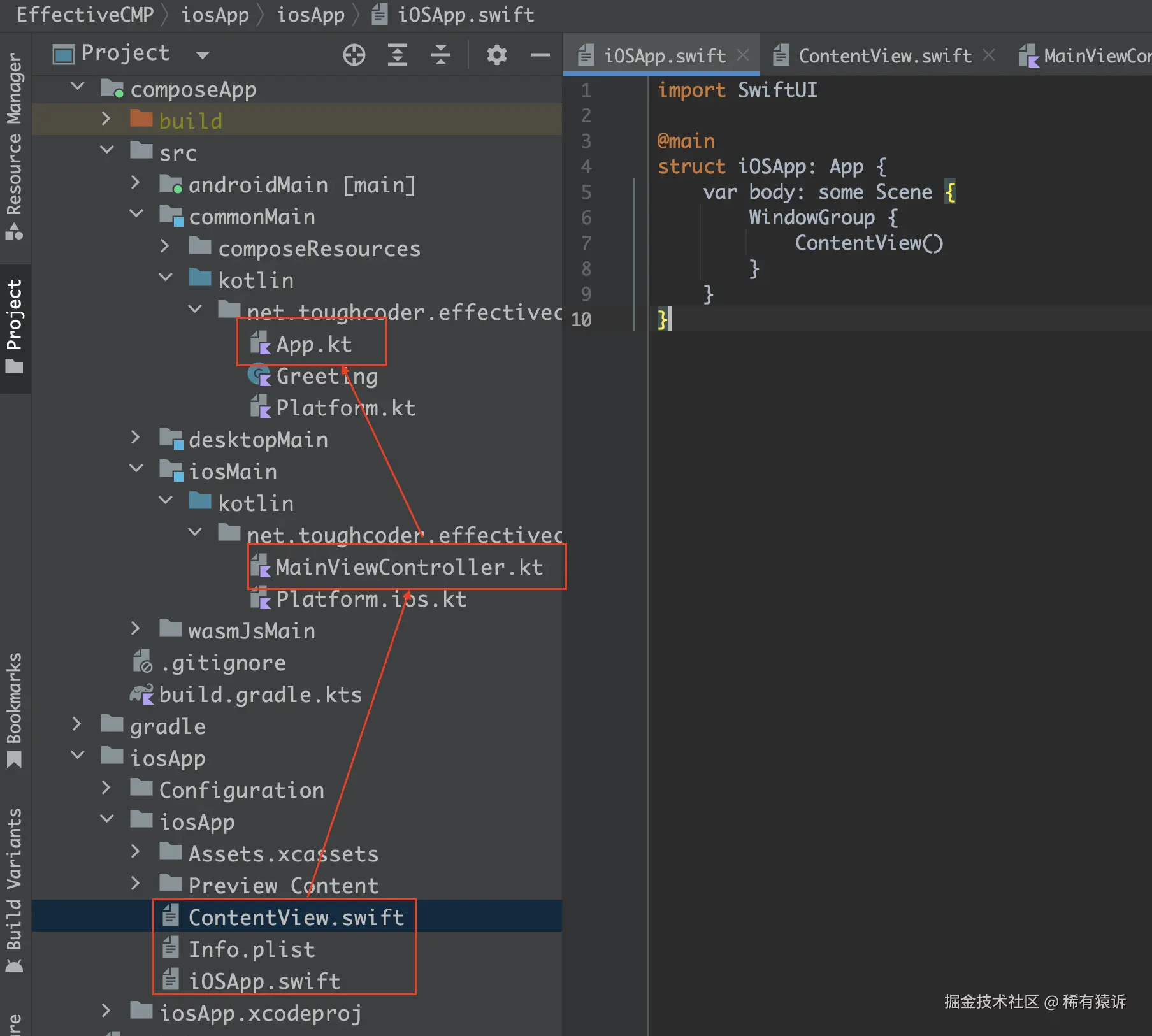Hide the Project panel with minus icon
Image resolution: width=1152 pixels, height=1036 pixels.
540,55
